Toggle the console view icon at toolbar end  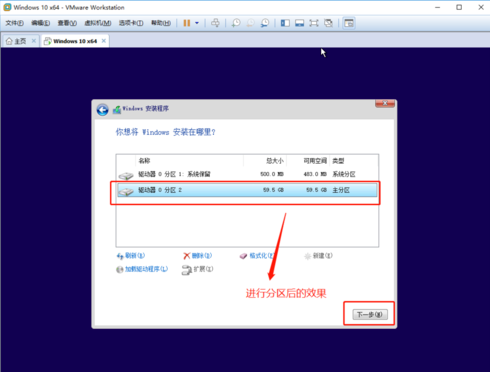pos(349,23)
